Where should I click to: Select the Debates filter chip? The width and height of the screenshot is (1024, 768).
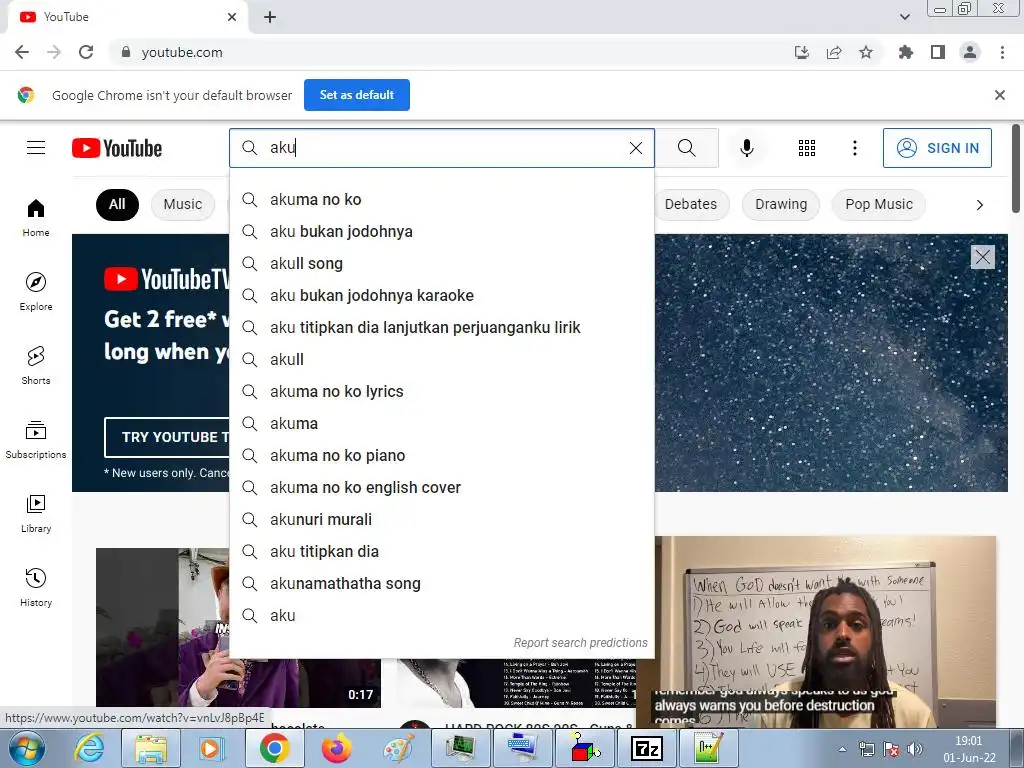coord(691,204)
